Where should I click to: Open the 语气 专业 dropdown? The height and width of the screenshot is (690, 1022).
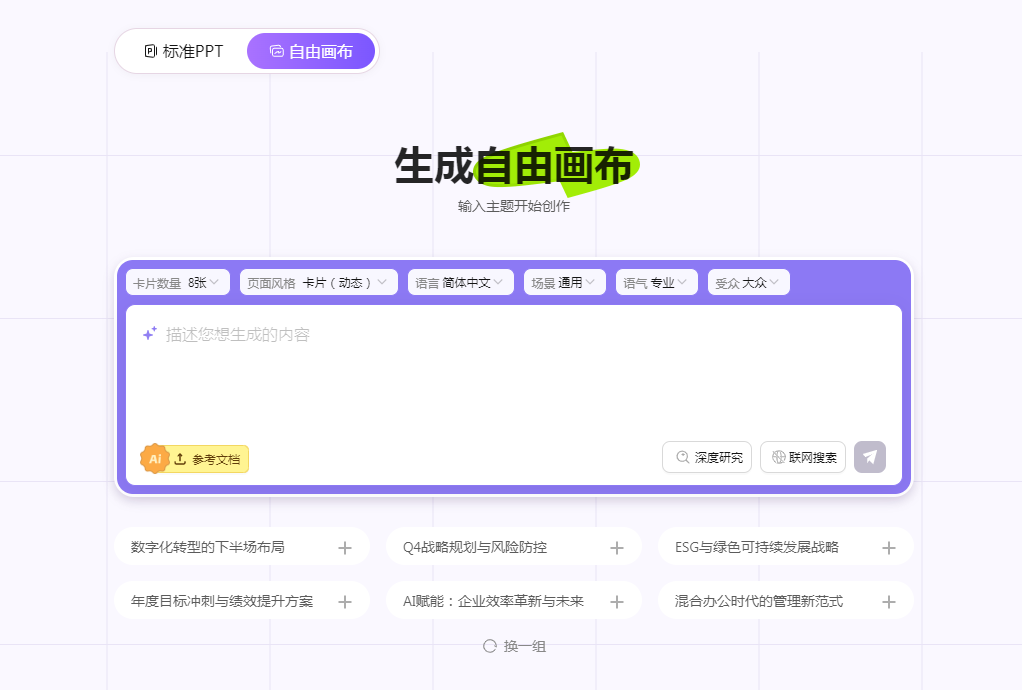[x=656, y=282]
